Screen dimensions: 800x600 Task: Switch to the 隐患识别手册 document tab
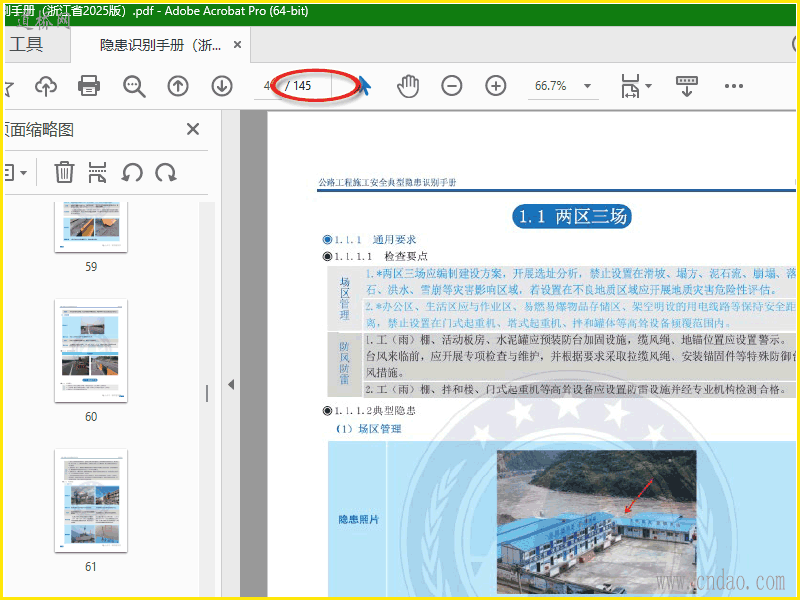160,45
